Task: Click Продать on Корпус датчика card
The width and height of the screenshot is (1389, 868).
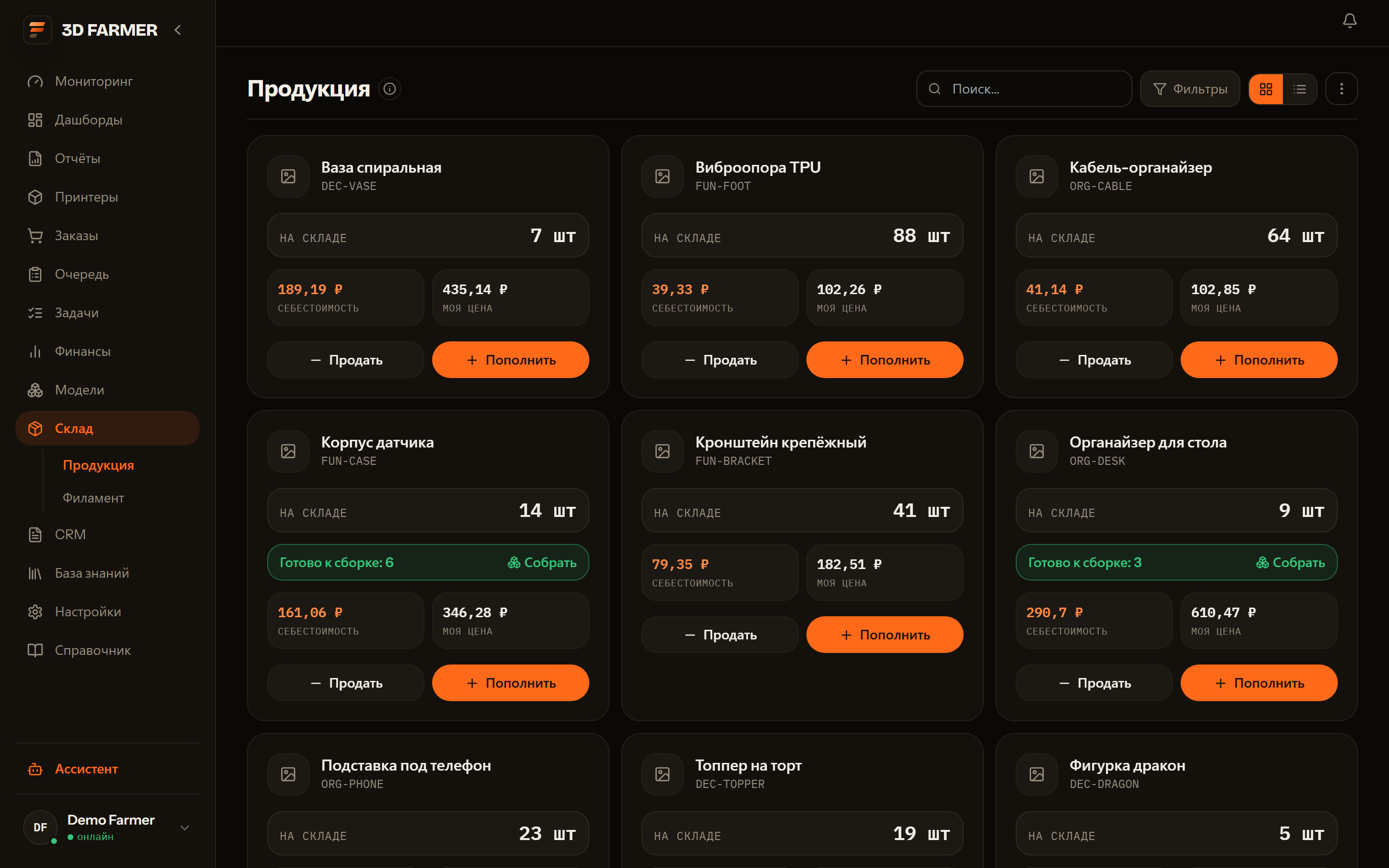Action: click(x=345, y=683)
